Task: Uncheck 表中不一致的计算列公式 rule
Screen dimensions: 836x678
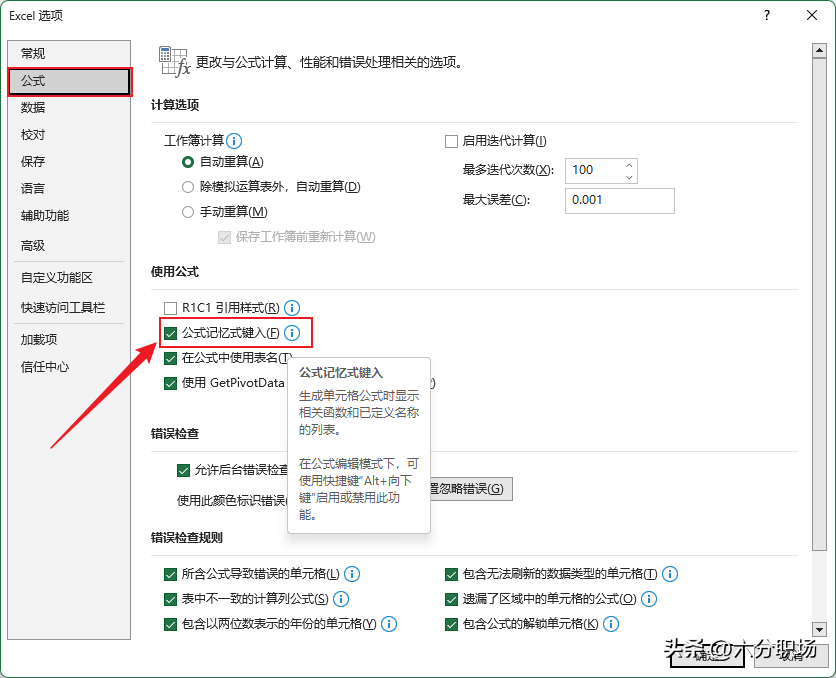Action: point(170,599)
